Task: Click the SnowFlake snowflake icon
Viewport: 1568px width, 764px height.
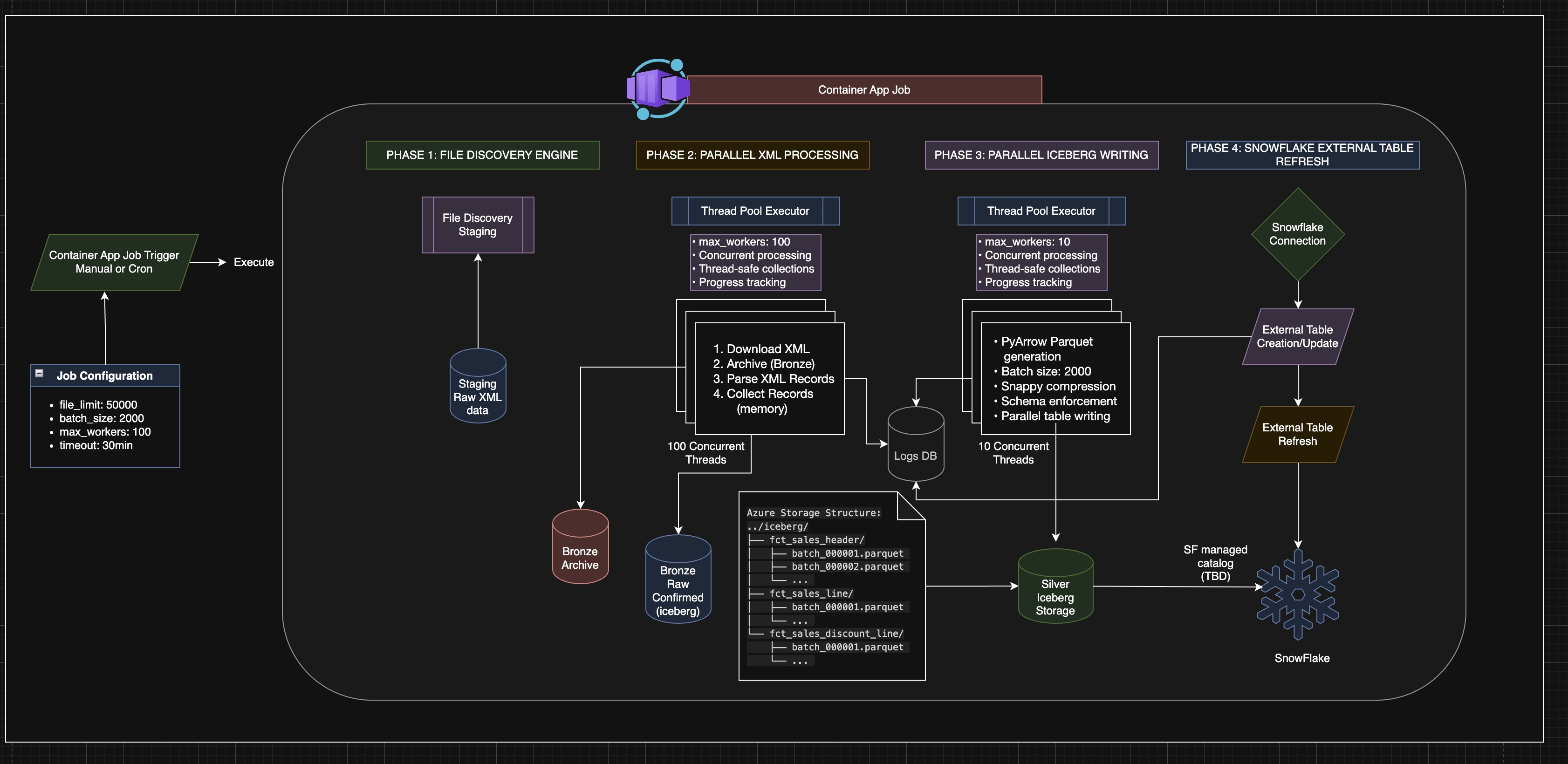Action: click(1298, 594)
